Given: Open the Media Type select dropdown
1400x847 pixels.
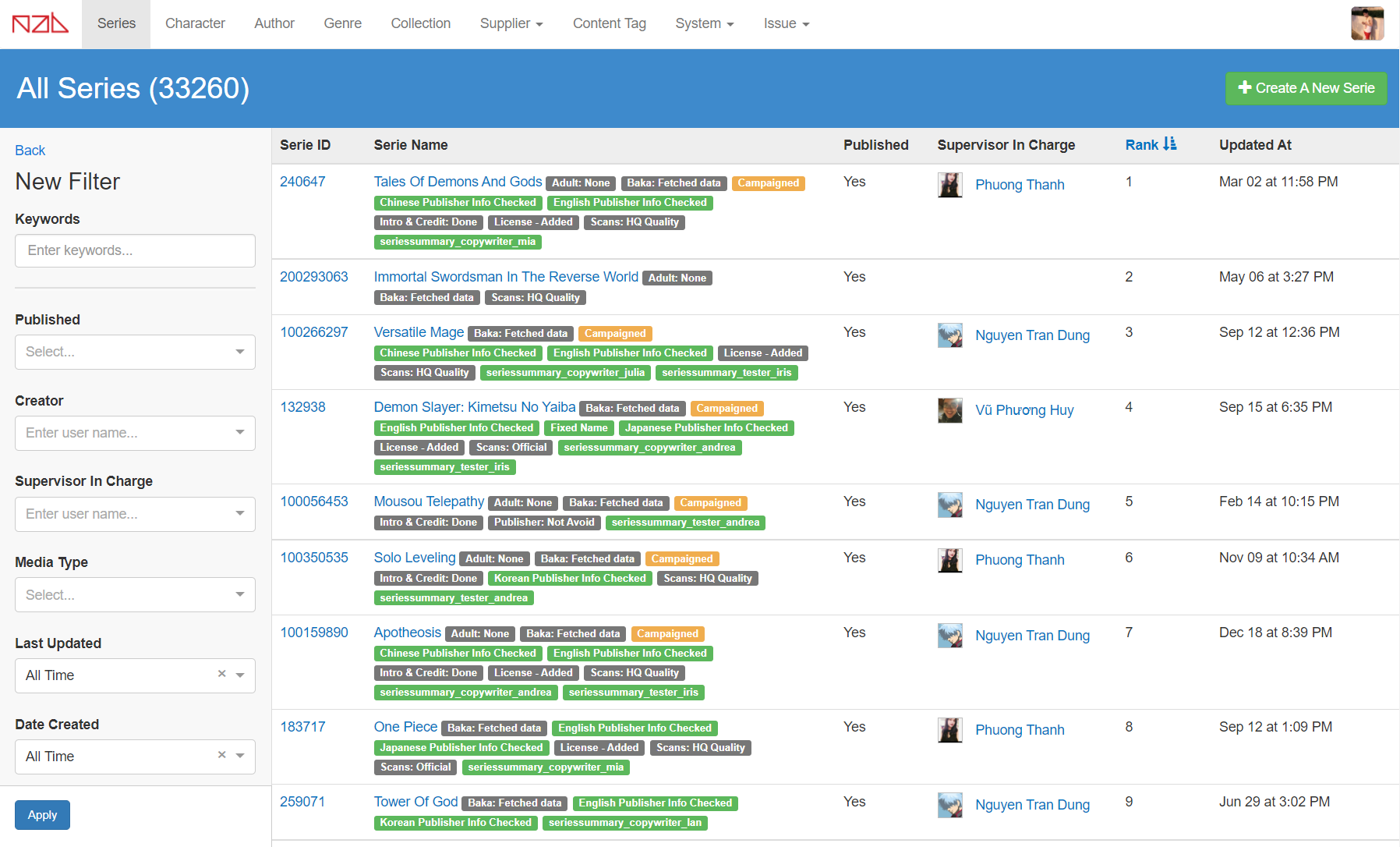Looking at the screenshot, I should [135, 595].
